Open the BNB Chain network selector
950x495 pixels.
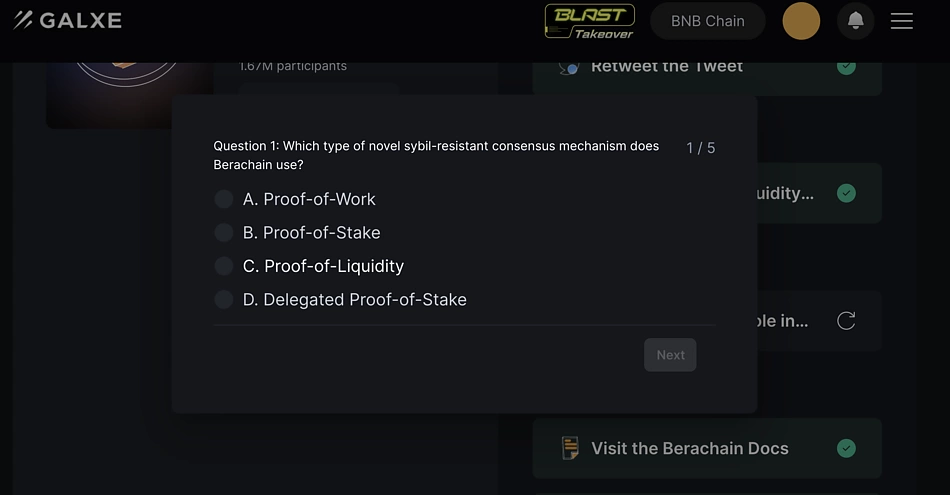click(708, 21)
